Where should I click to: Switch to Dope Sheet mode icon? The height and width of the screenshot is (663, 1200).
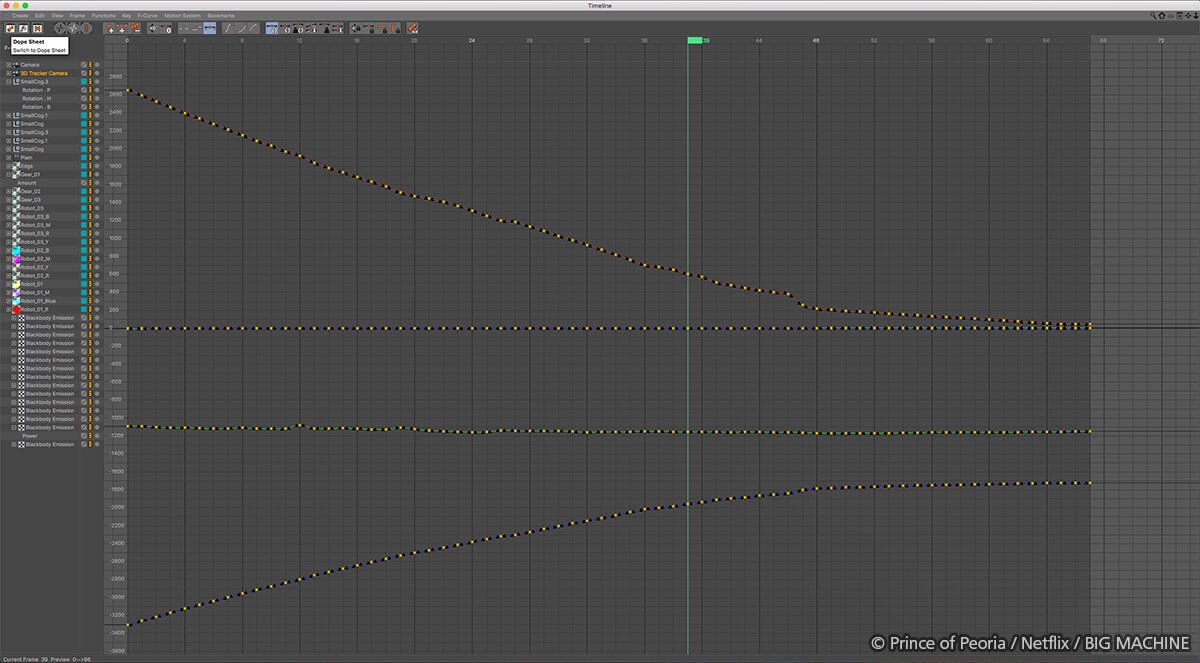[9, 28]
